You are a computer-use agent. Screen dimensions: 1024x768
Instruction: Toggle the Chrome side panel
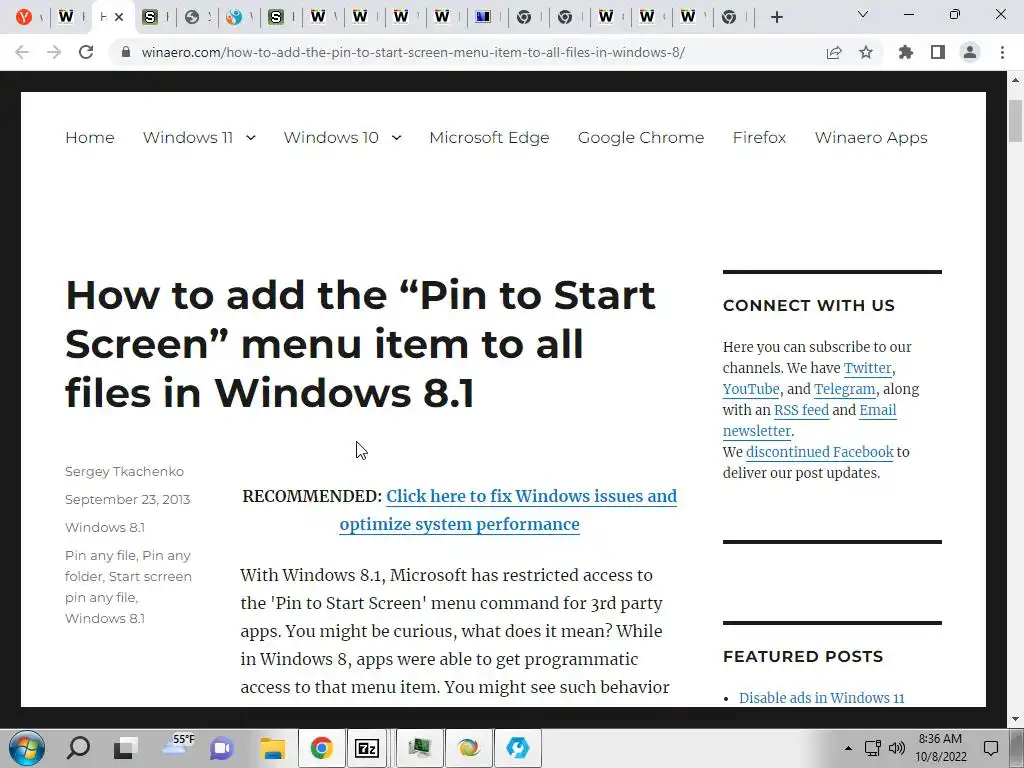point(938,52)
